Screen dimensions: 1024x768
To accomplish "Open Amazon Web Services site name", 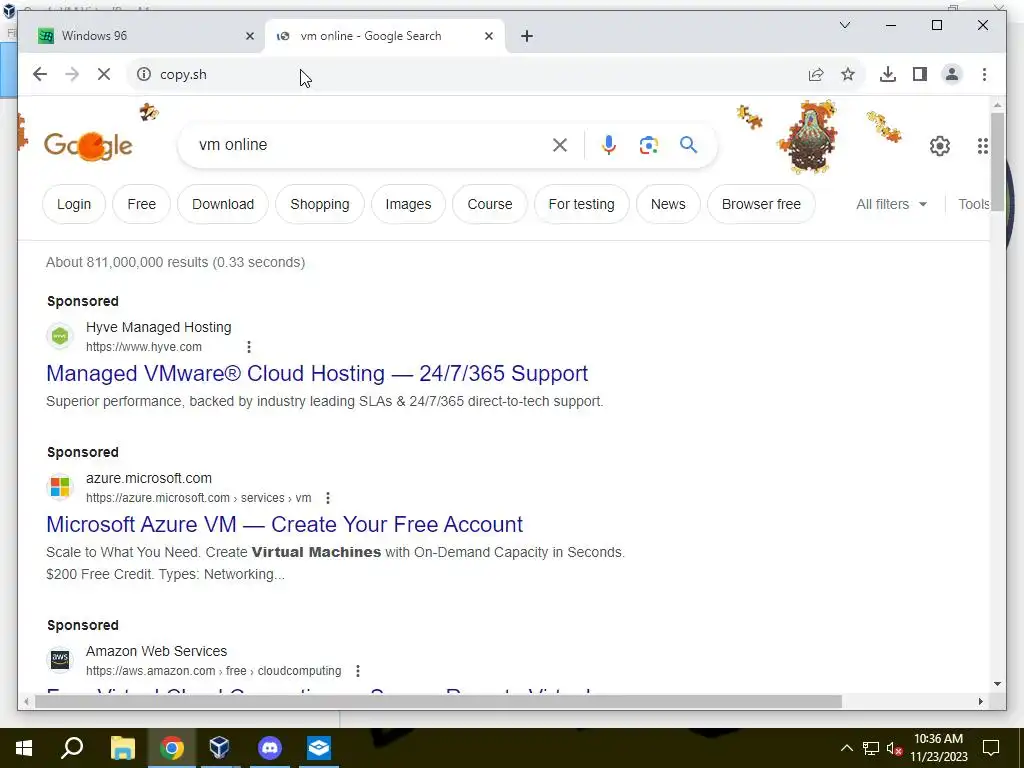I will pyautogui.click(x=157, y=651).
